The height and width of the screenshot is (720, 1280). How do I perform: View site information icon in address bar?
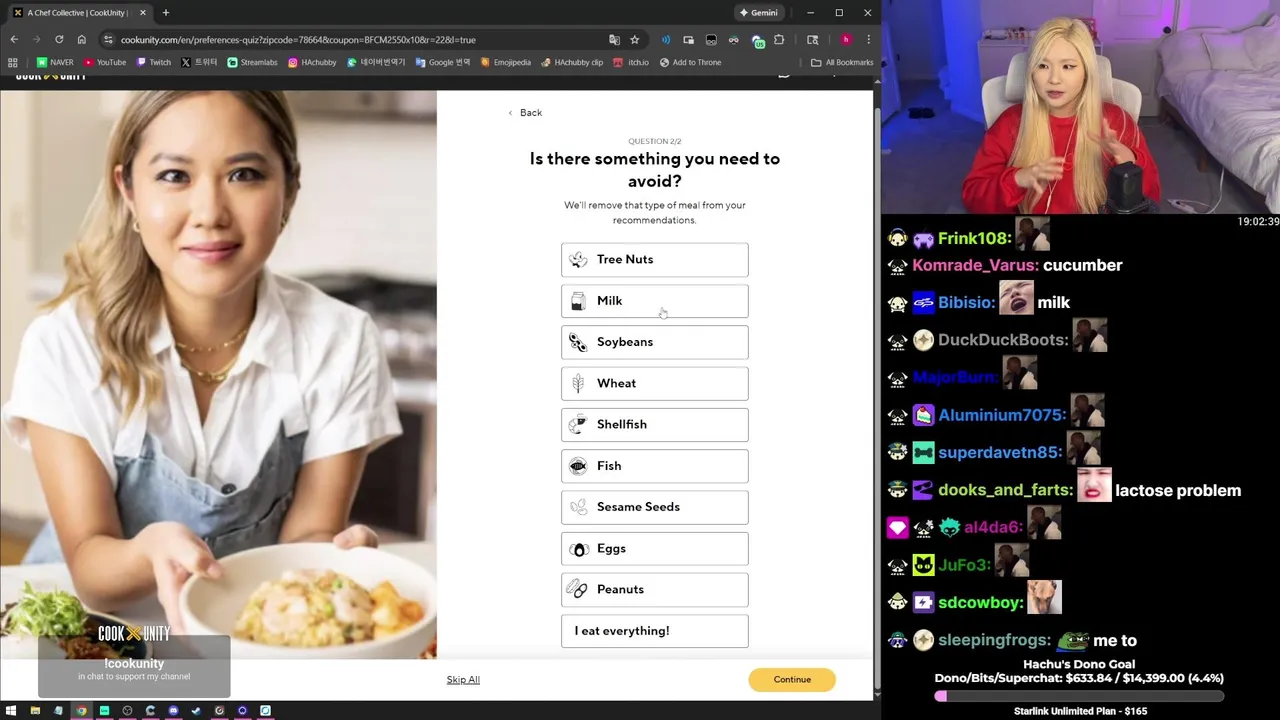pyautogui.click(x=108, y=40)
